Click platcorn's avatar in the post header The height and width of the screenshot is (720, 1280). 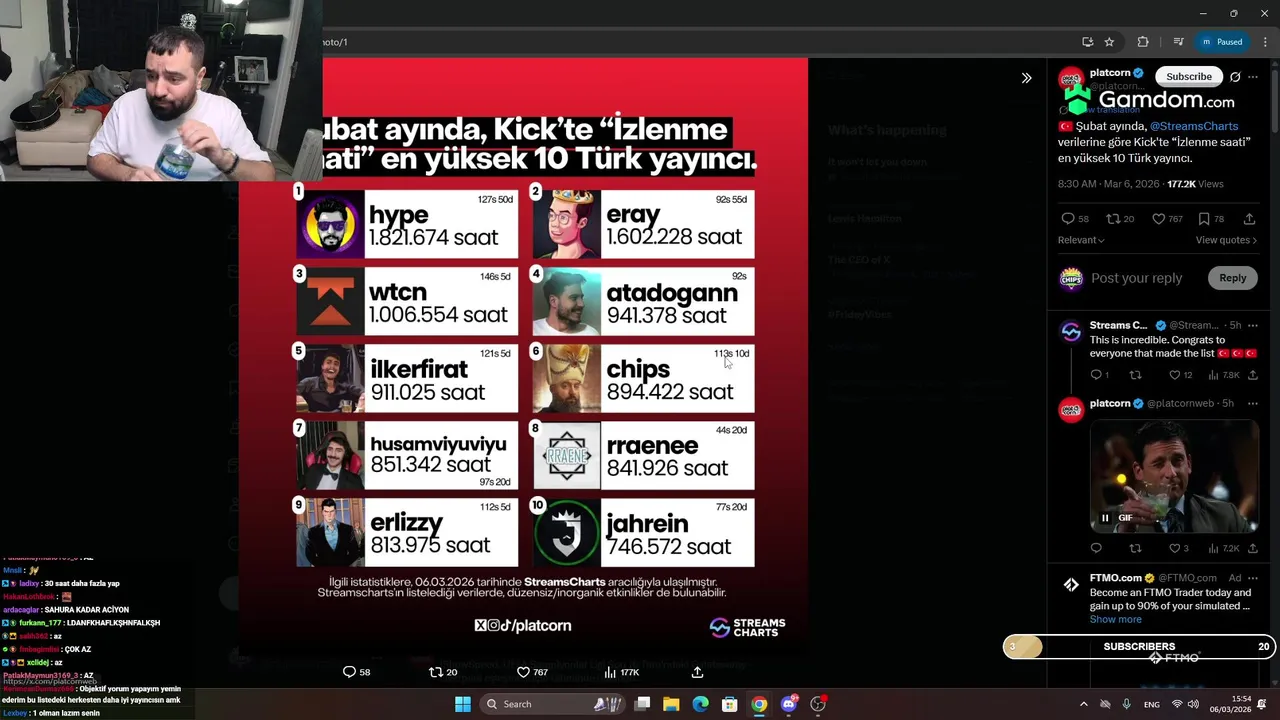coord(1071,79)
